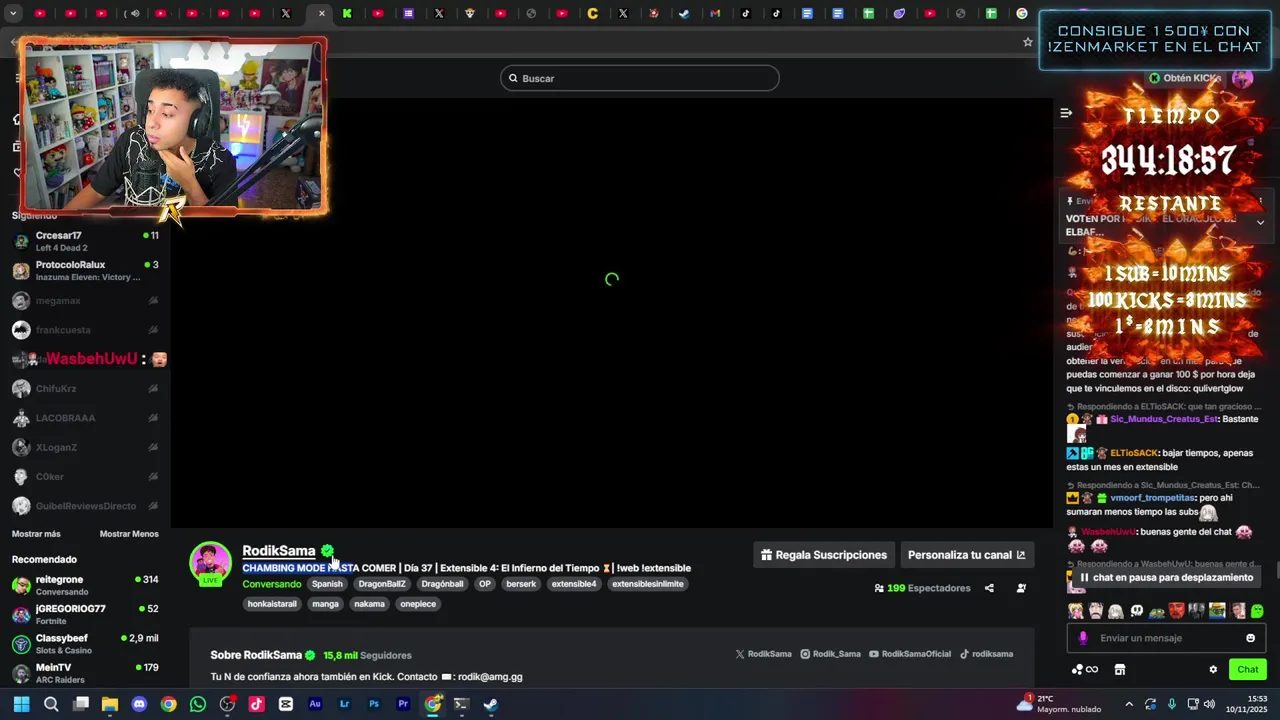This screenshot has height=720, width=1280.
Task: Close the current active browser tab
Action: coord(321,14)
